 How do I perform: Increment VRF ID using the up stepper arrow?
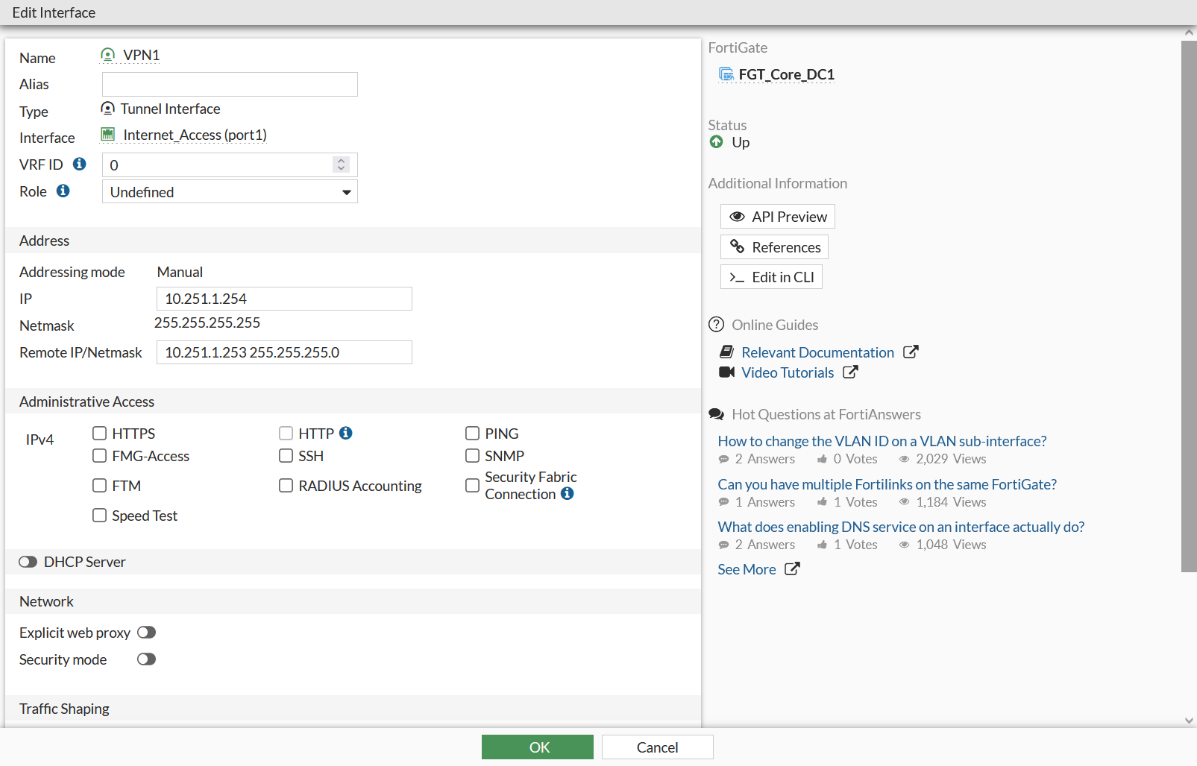341,160
